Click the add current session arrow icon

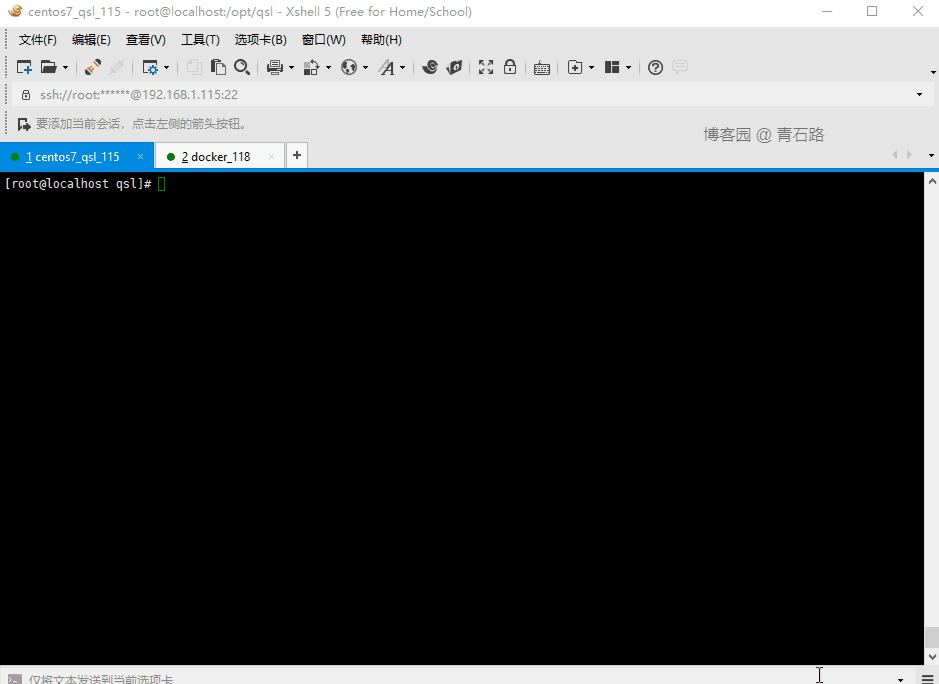24,124
